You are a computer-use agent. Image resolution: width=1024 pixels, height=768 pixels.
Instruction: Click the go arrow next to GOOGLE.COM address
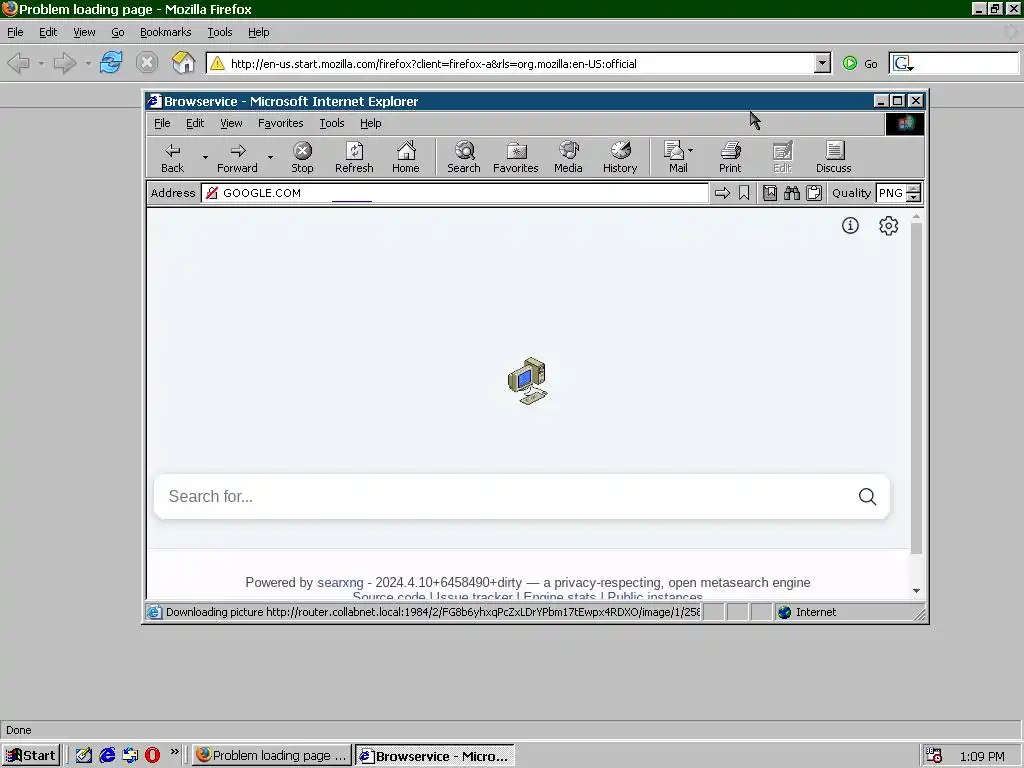pos(722,193)
